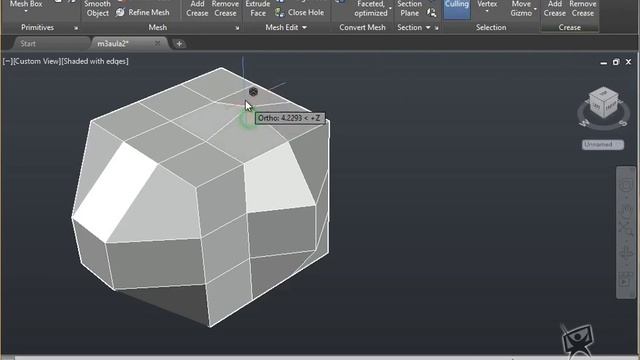
Task: Minimize the drawing viewport window
Action: point(604,62)
